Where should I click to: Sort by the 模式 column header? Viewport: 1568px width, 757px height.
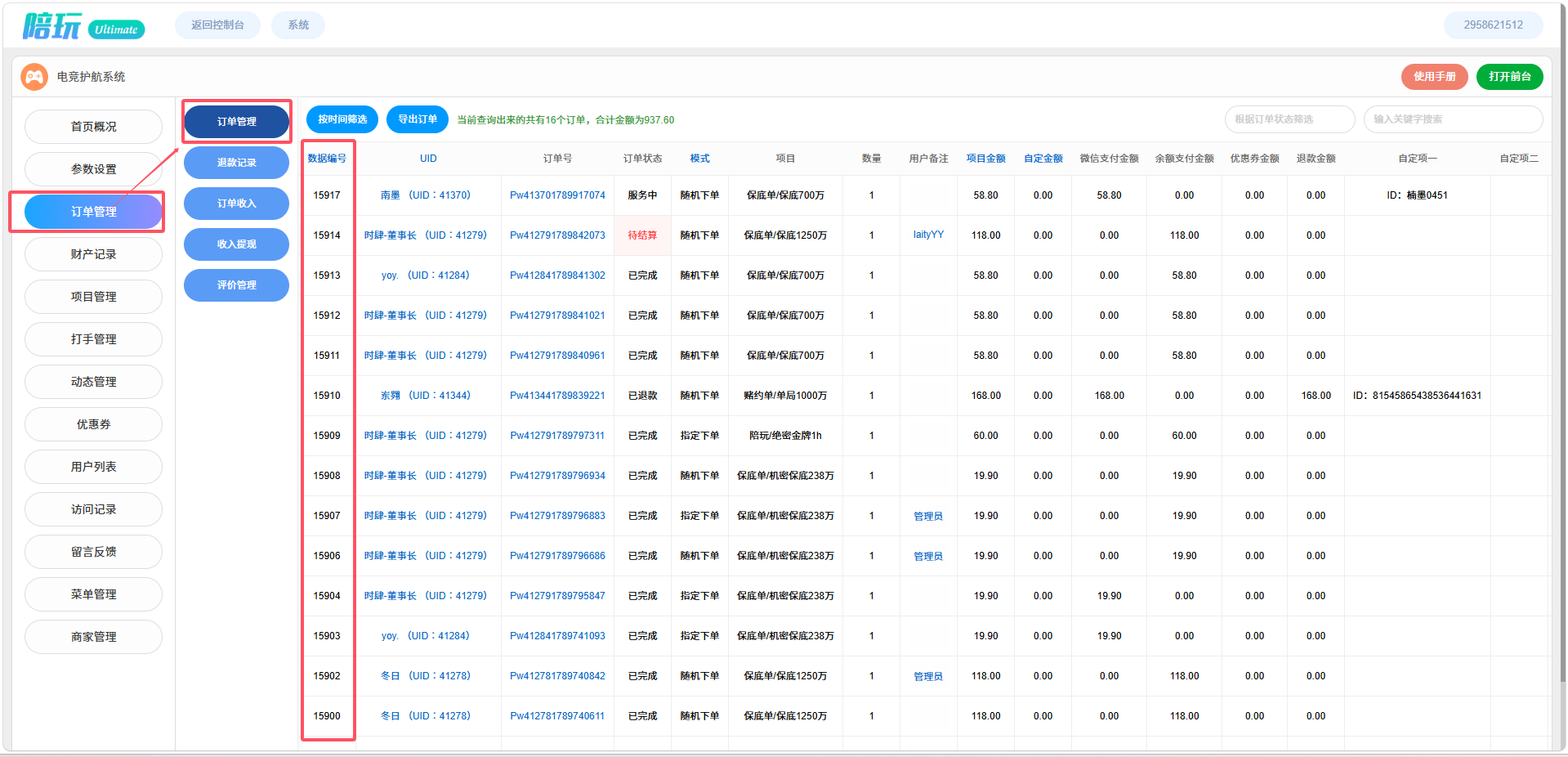[x=700, y=159]
